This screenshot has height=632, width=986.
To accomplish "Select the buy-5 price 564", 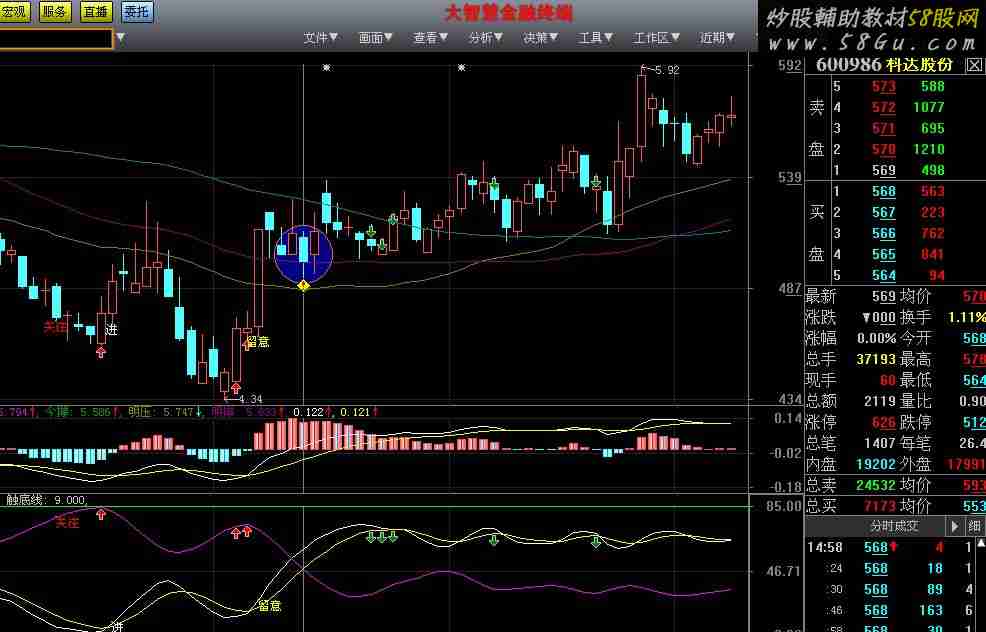I will coord(884,275).
